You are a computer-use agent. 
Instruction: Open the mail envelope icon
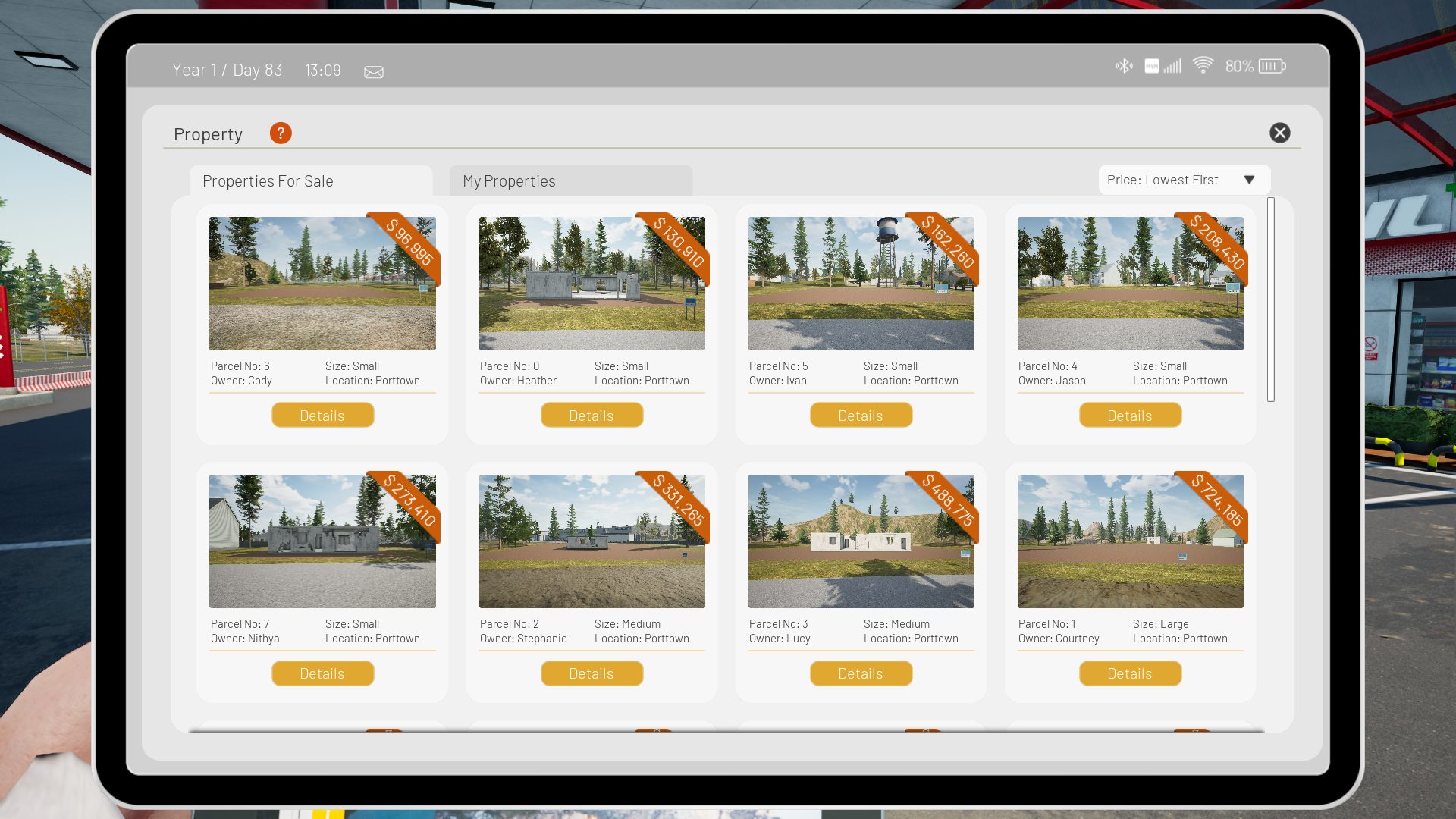pyautogui.click(x=374, y=72)
